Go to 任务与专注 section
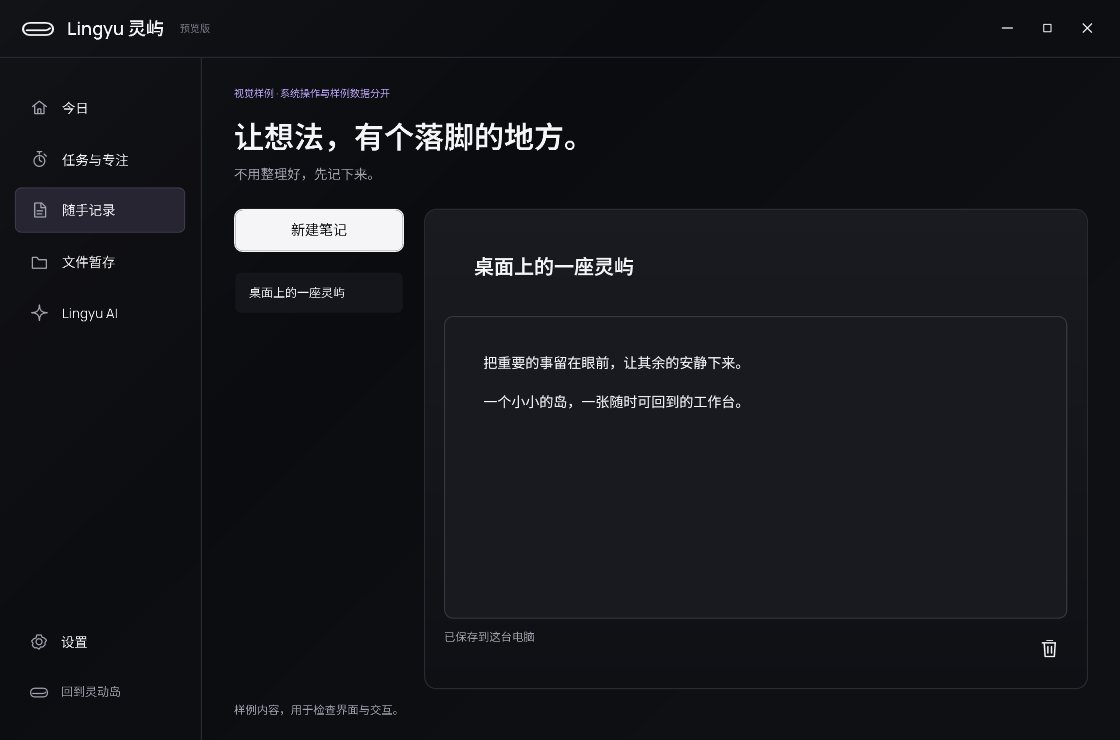The image size is (1120, 740). point(100,159)
